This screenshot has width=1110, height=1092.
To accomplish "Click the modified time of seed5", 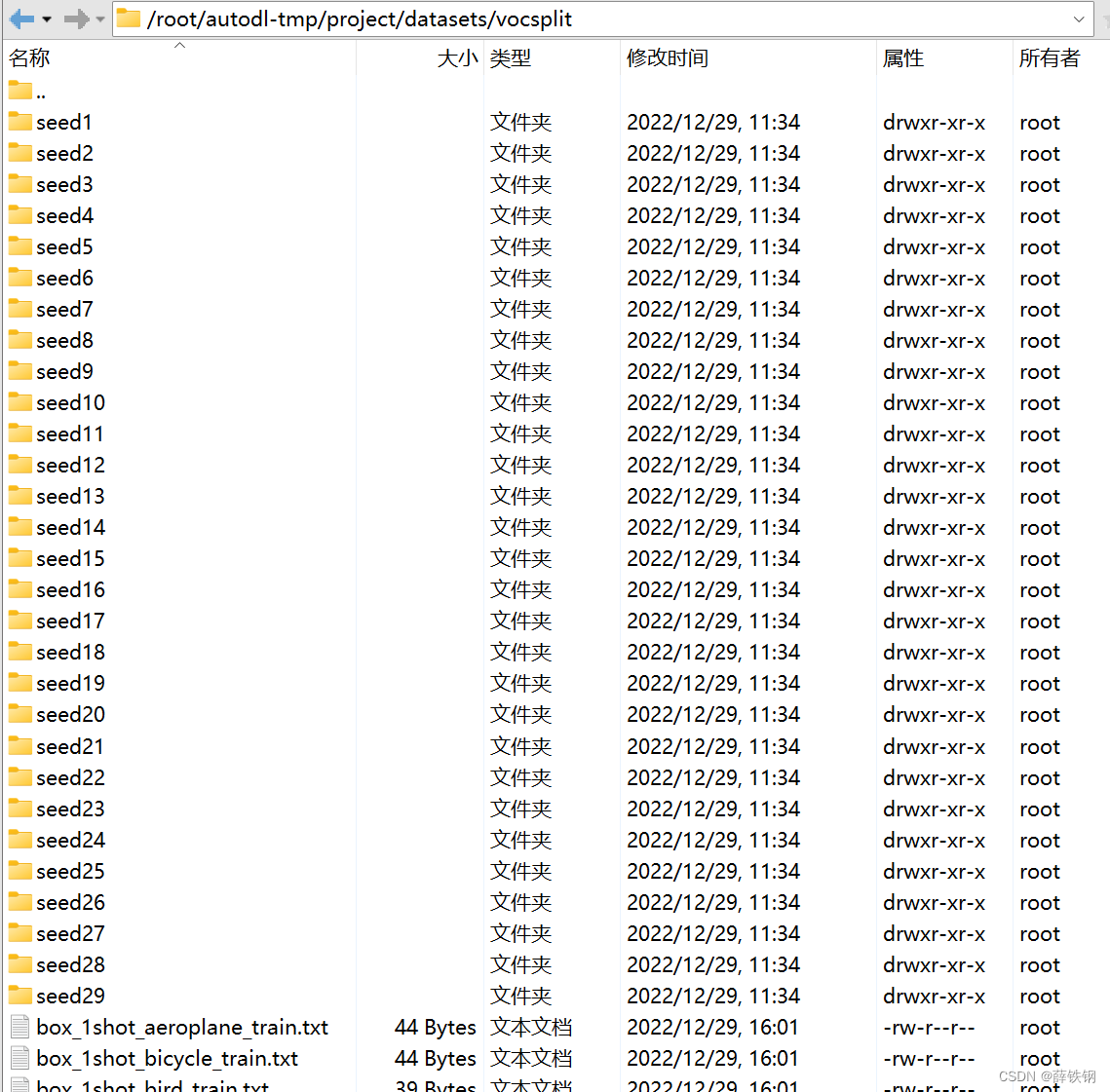I will click(x=712, y=247).
